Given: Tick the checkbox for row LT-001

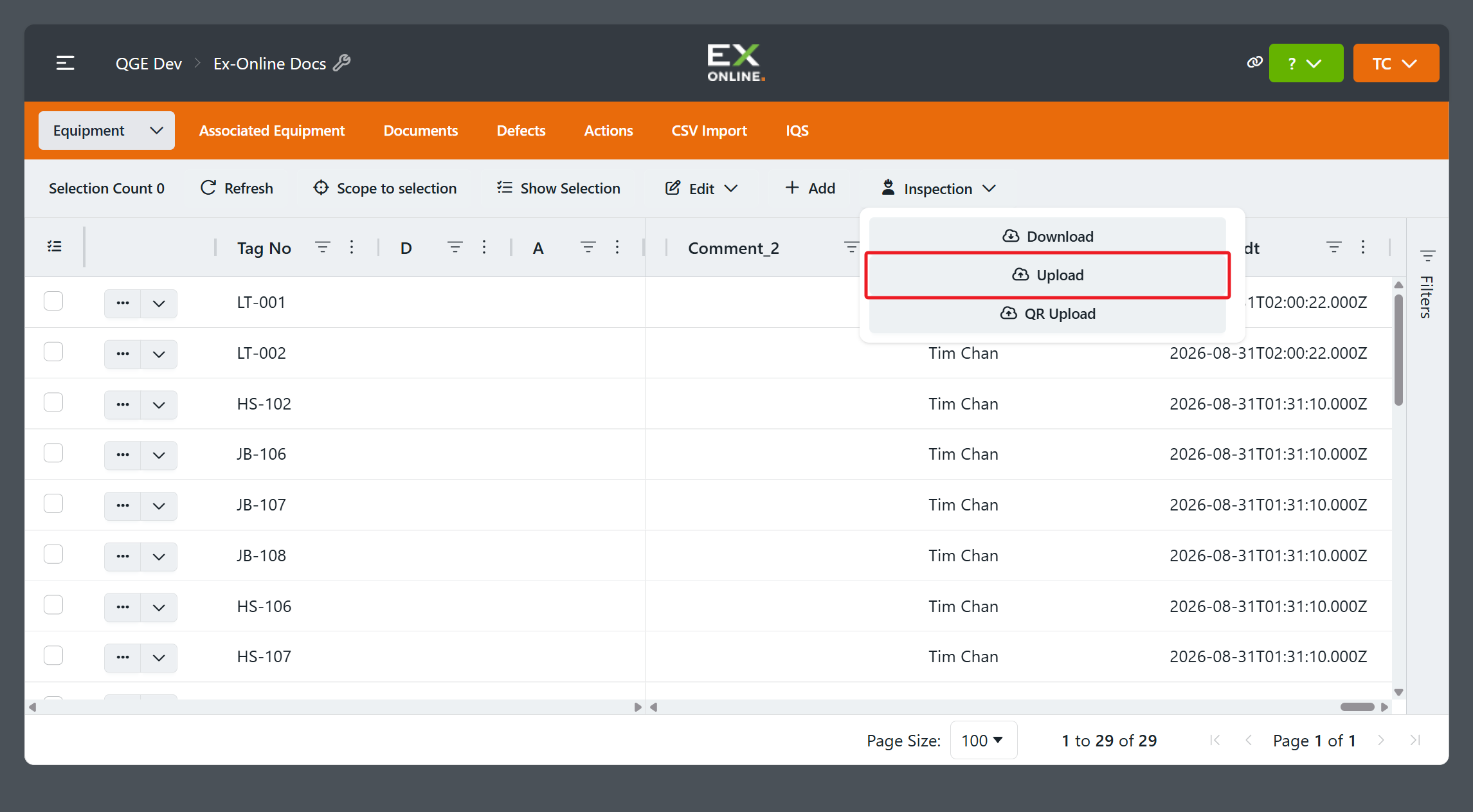Looking at the screenshot, I should coord(53,301).
